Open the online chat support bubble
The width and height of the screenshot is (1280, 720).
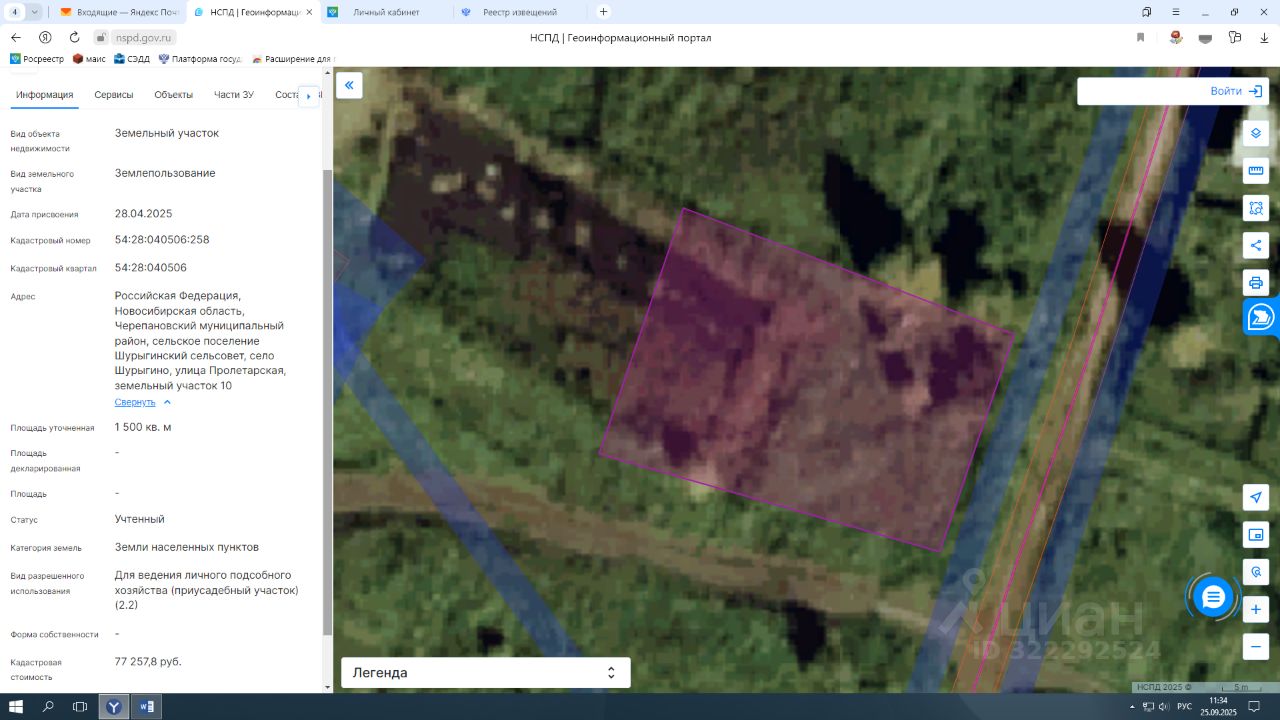[1213, 597]
